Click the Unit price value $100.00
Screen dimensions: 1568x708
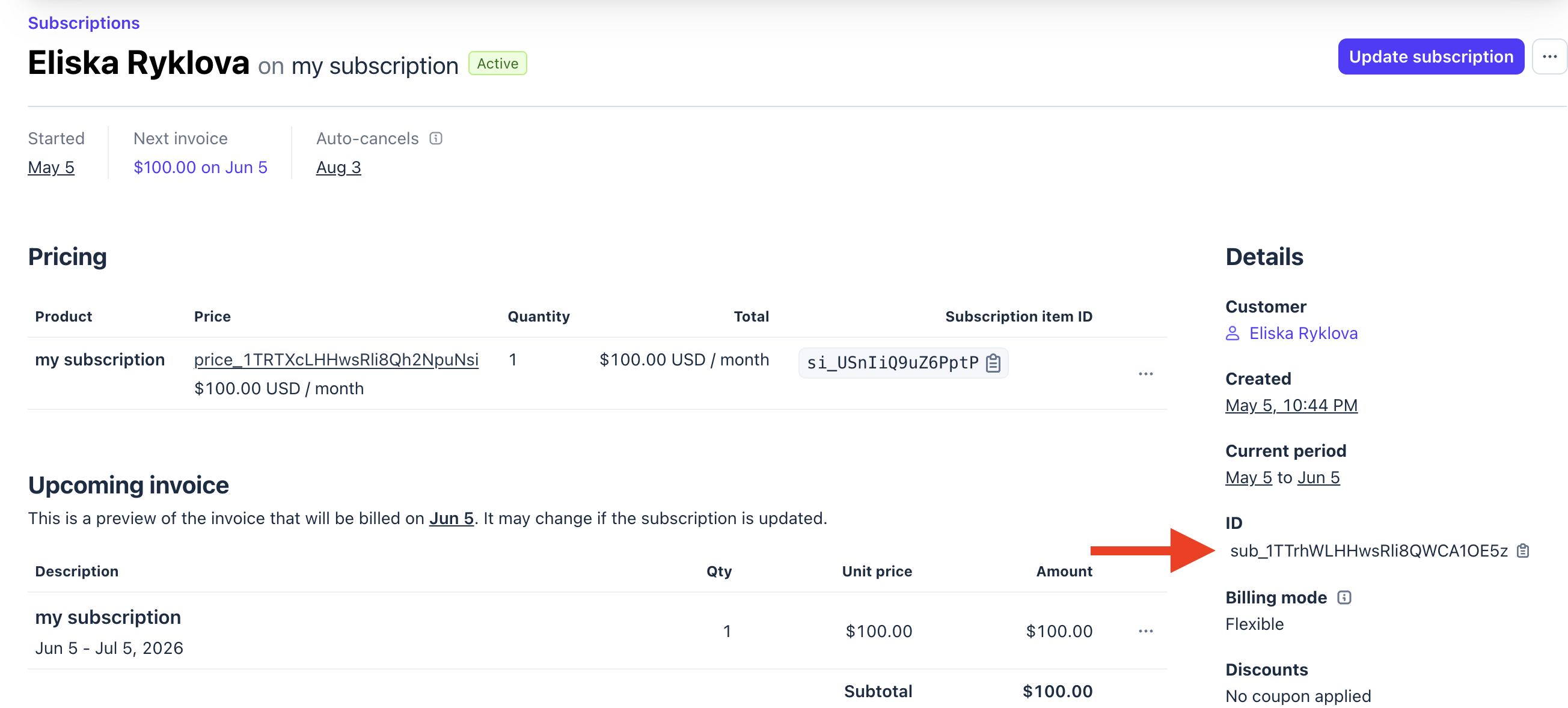(878, 630)
